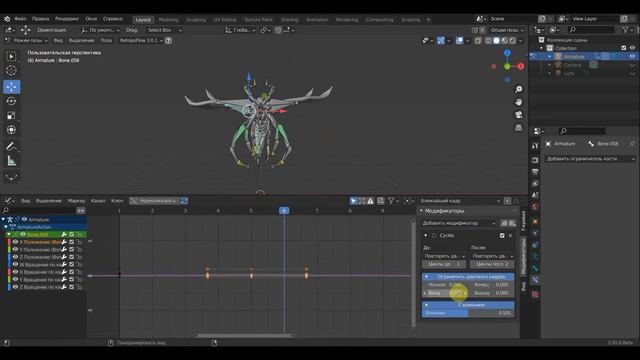Select the Annotate tool
This screenshot has width=640, height=360.
click(11, 147)
